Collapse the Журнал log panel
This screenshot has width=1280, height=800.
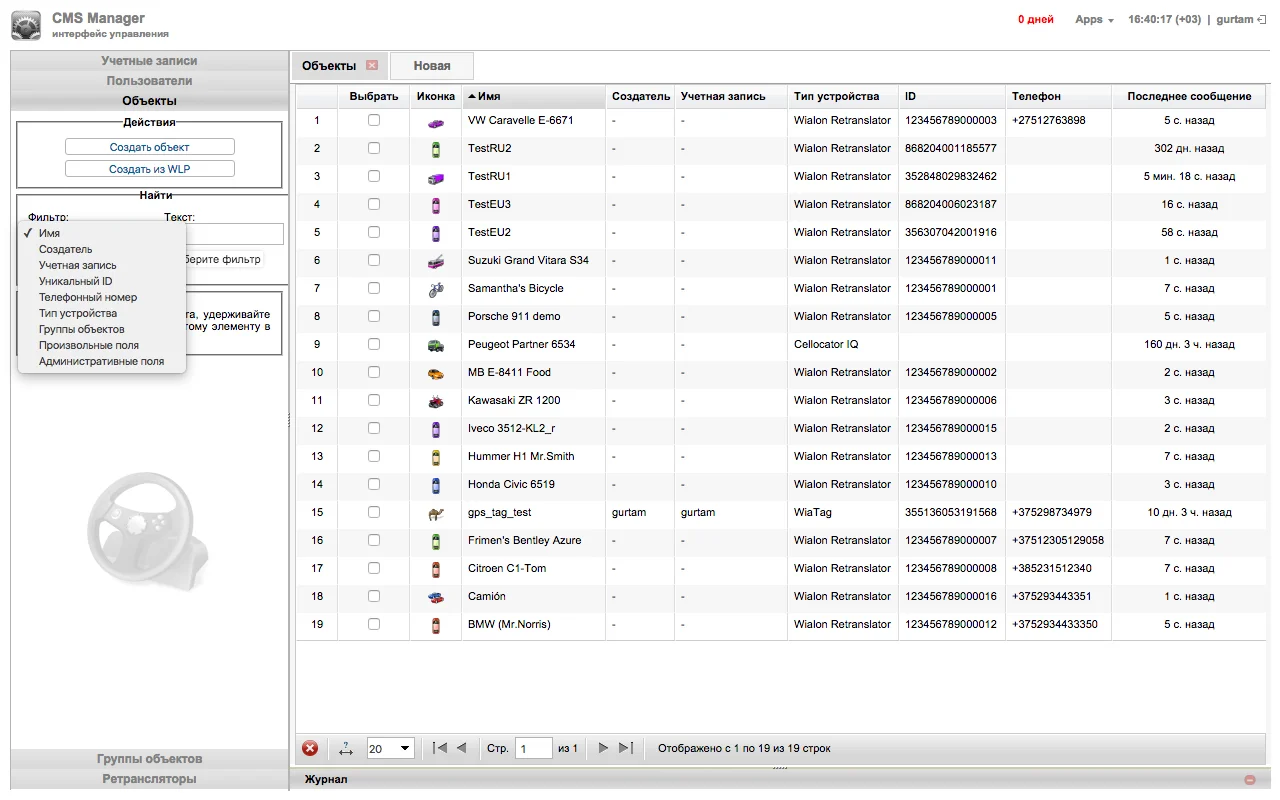click(x=1250, y=779)
